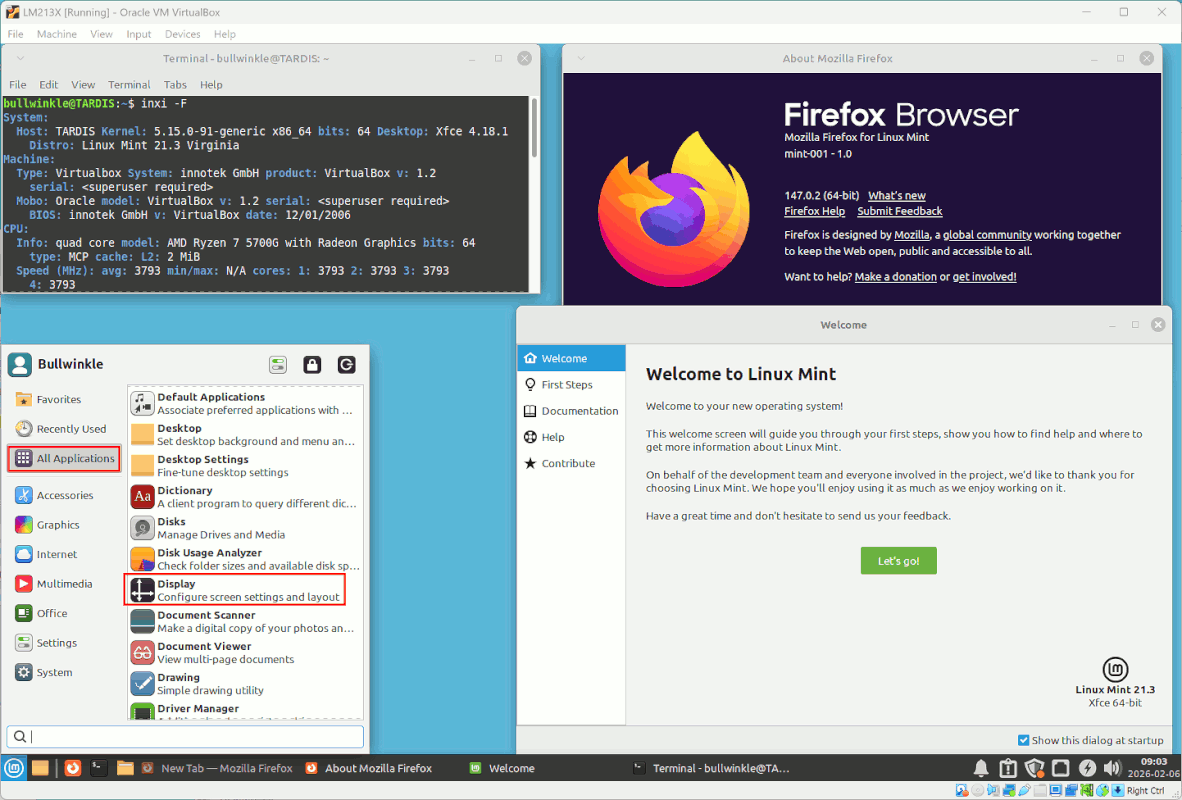Click the get involved! link
Viewport: 1182px width, 800px height.
pyautogui.click(x=984, y=277)
